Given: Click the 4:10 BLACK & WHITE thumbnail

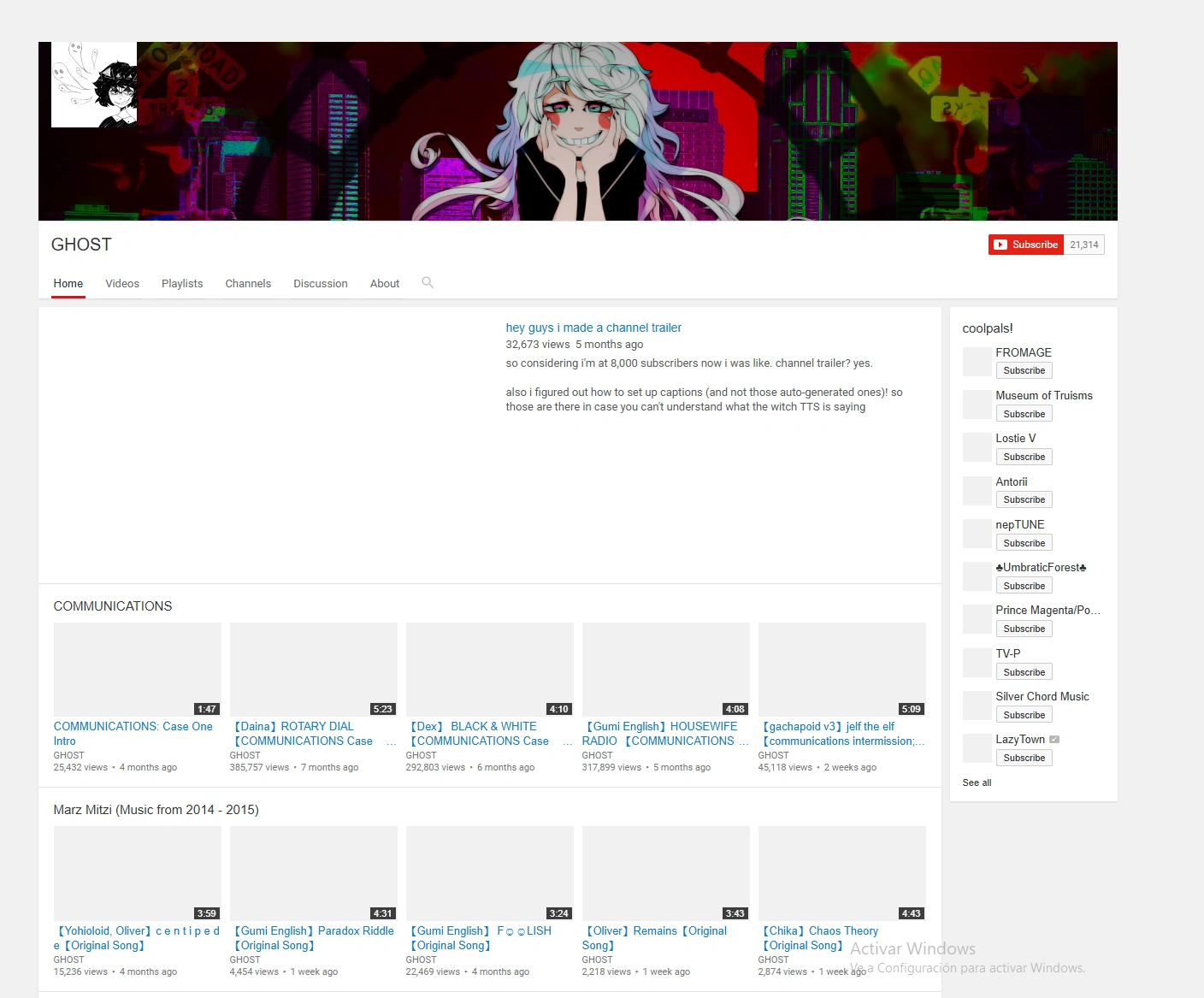Looking at the screenshot, I should pyautogui.click(x=490, y=670).
